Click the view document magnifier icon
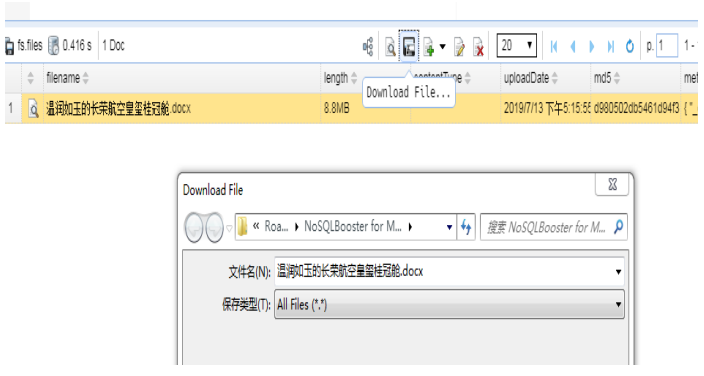Screen dimensions: 704x376 point(390,47)
